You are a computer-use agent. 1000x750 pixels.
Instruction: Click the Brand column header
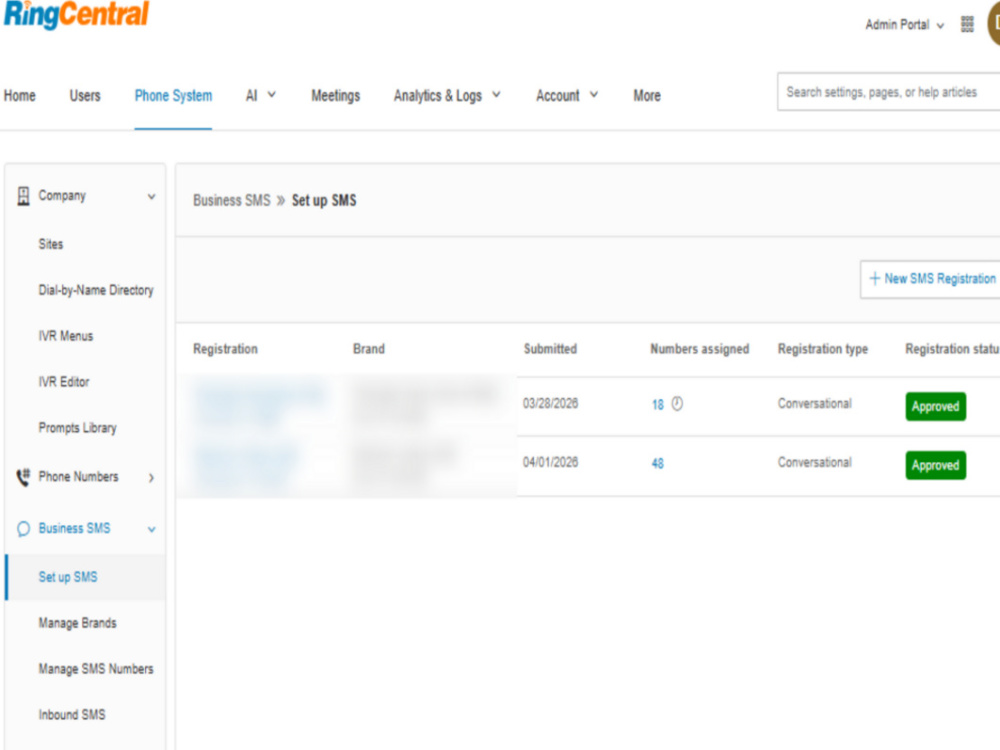coord(369,349)
